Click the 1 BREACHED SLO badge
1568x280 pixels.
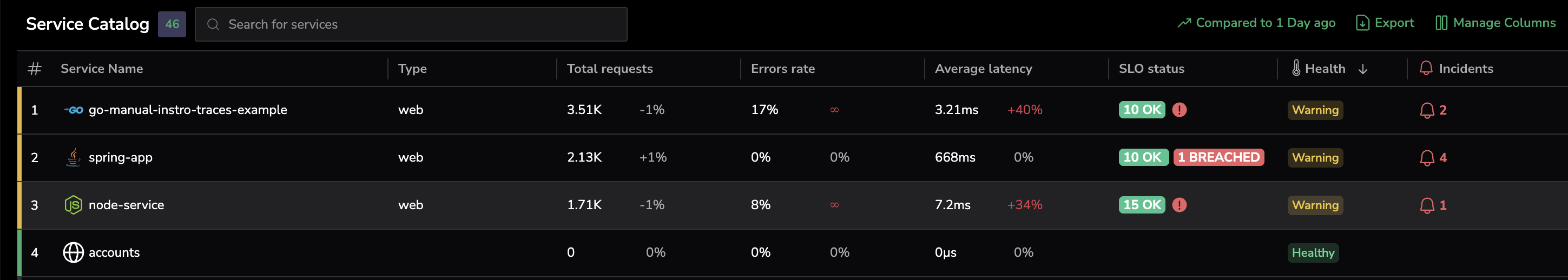click(1218, 158)
